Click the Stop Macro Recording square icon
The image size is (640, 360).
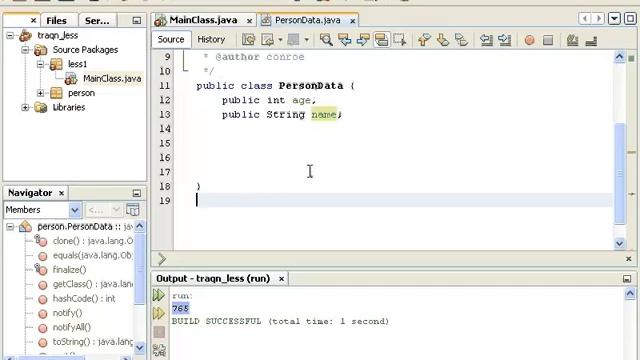[548, 40]
